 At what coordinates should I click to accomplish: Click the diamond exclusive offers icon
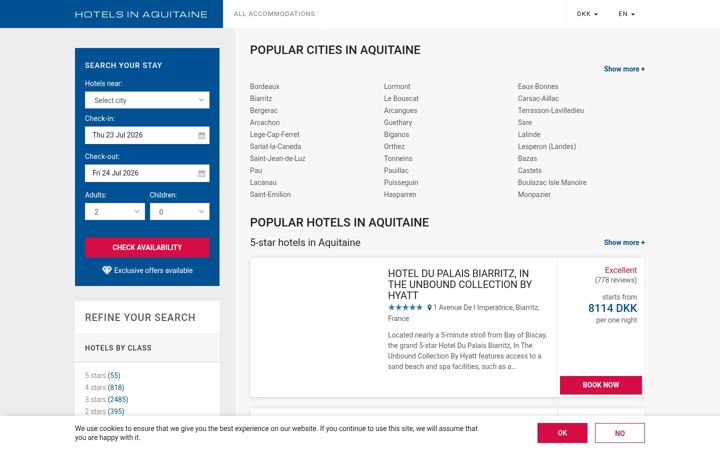pyautogui.click(x=107, y=270)
